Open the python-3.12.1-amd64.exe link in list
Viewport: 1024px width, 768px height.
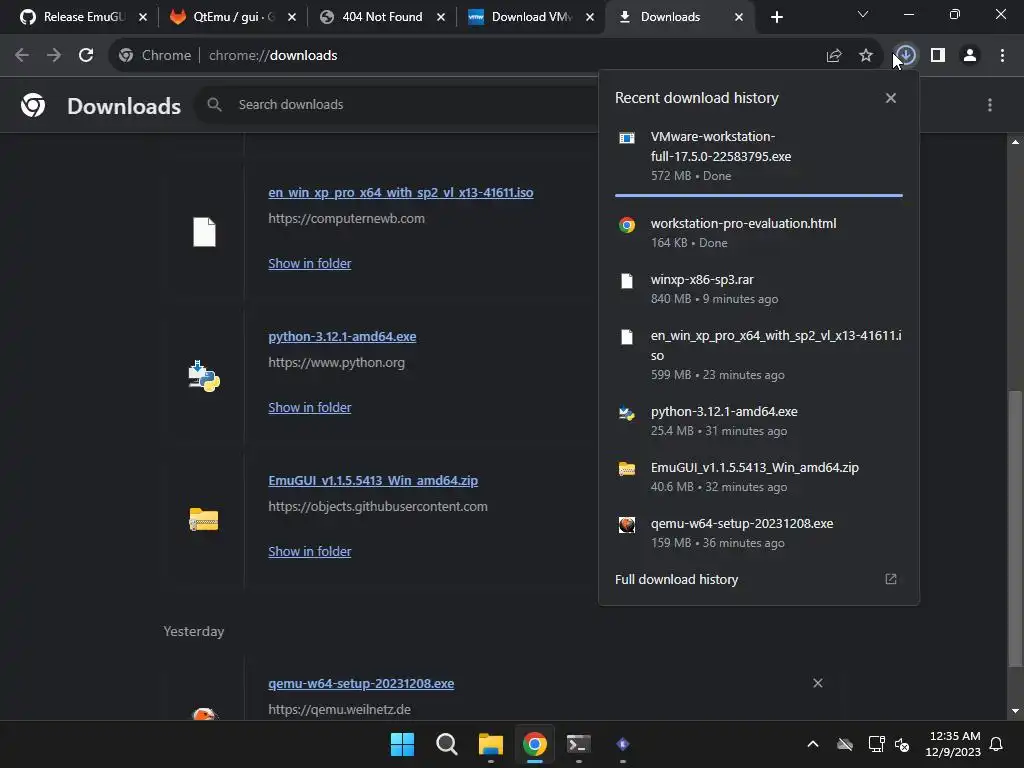click(342, 336)
